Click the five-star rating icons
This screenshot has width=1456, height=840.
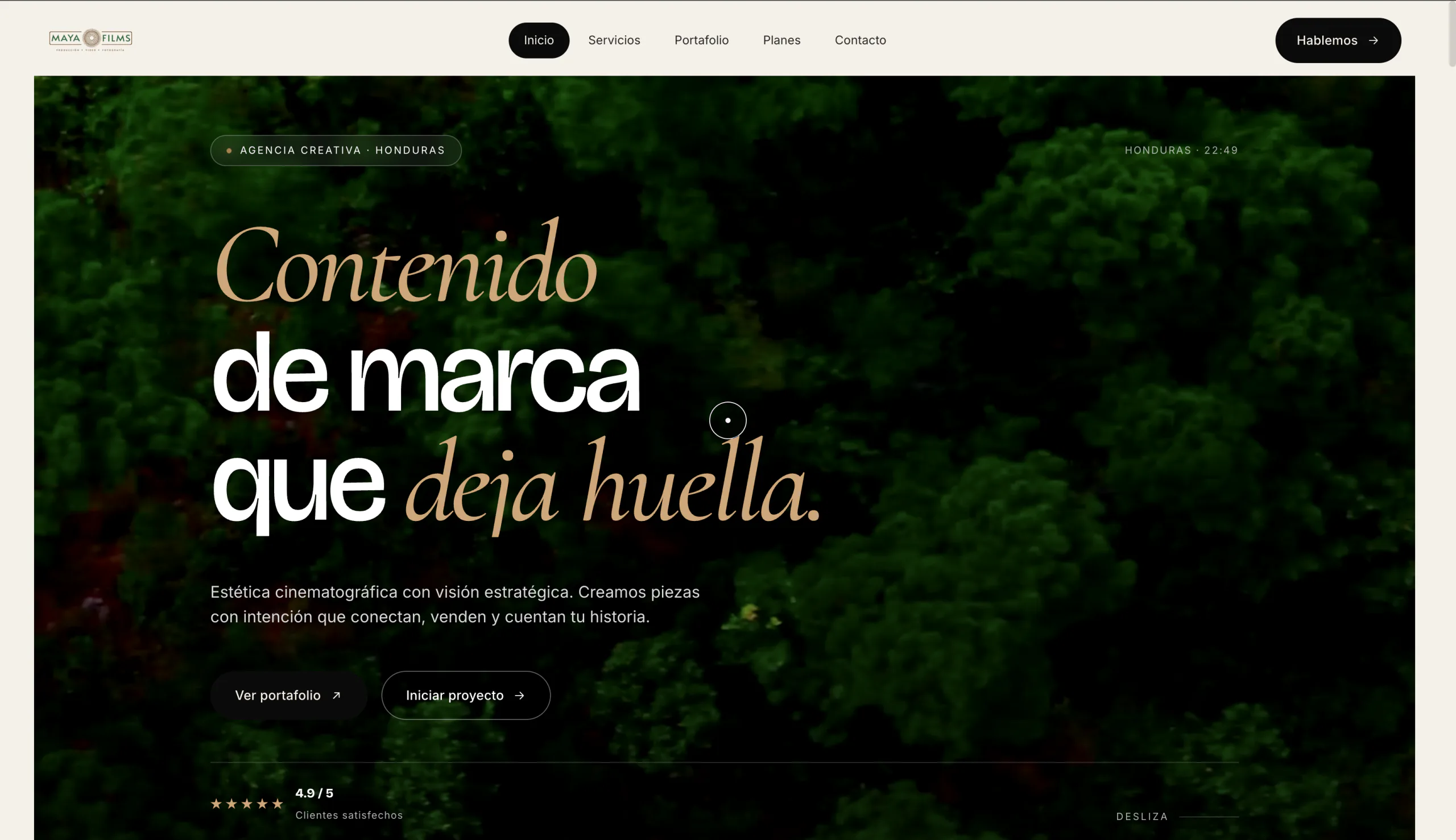click(247, 804)
